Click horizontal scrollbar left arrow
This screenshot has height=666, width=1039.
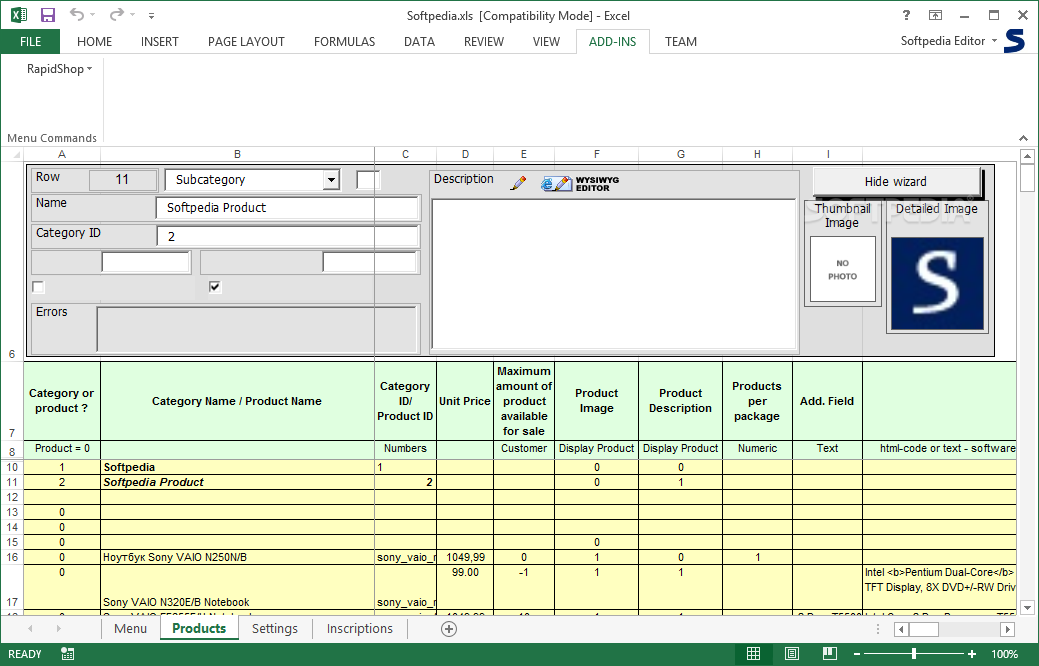tap(901, 629)
